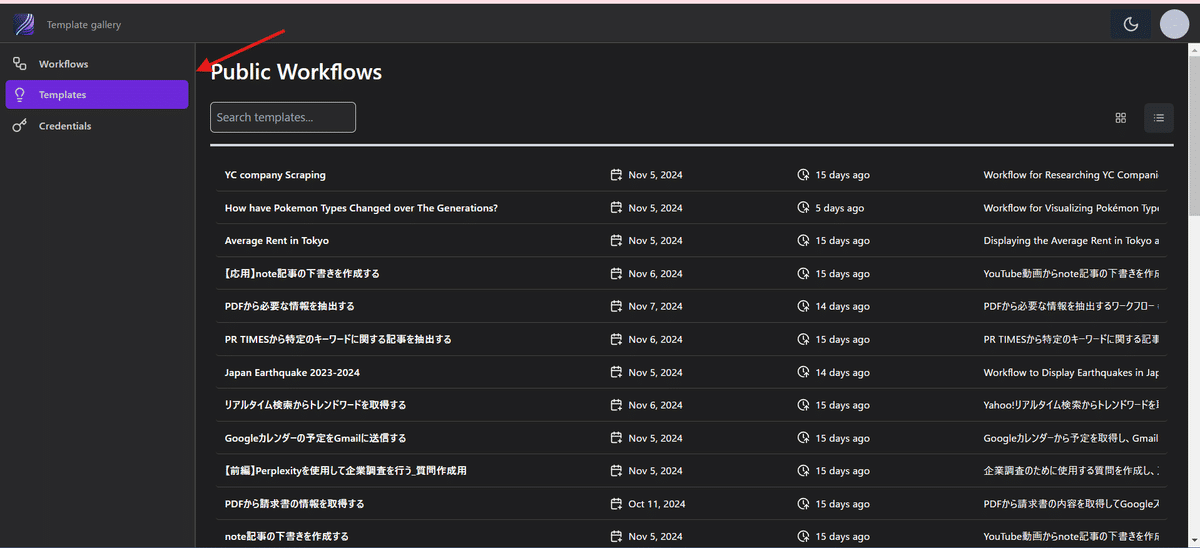The width and height of the screenshot is (1200, 548).
Task: Open the Workflows section
Action: coord(63,64)
